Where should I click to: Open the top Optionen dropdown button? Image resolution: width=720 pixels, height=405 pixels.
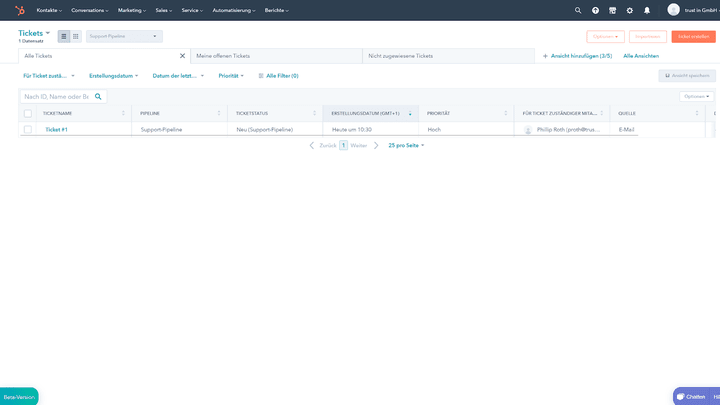tap(605, 37)
